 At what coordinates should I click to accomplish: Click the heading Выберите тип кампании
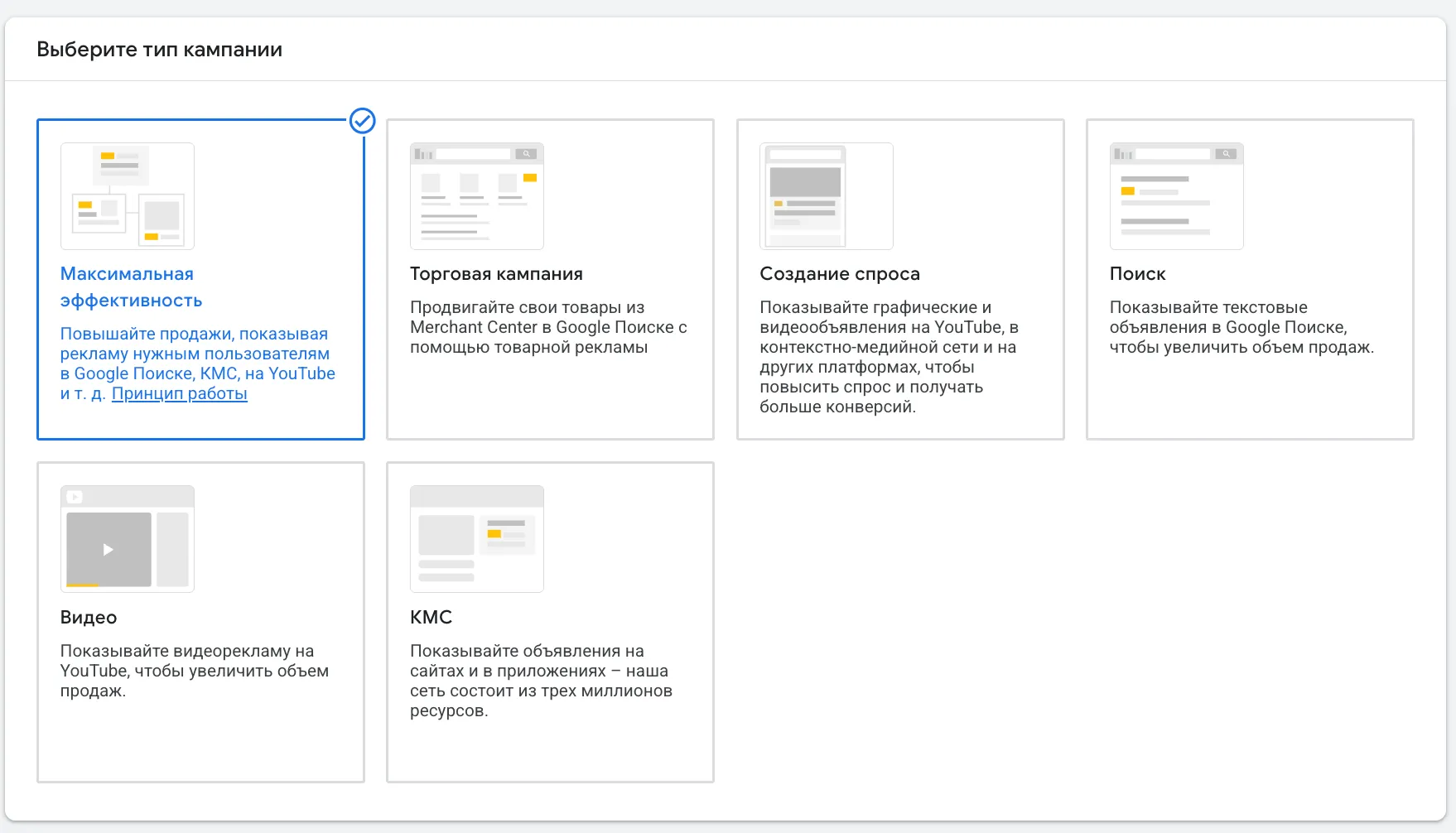[160, 50]
